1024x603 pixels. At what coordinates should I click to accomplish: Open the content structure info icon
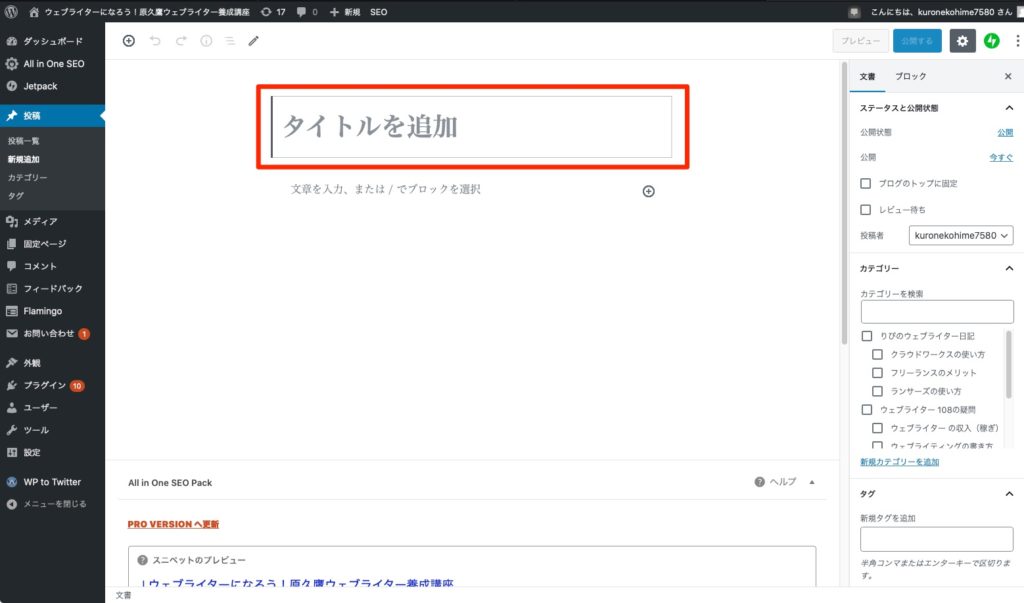[x=206, y=41]
